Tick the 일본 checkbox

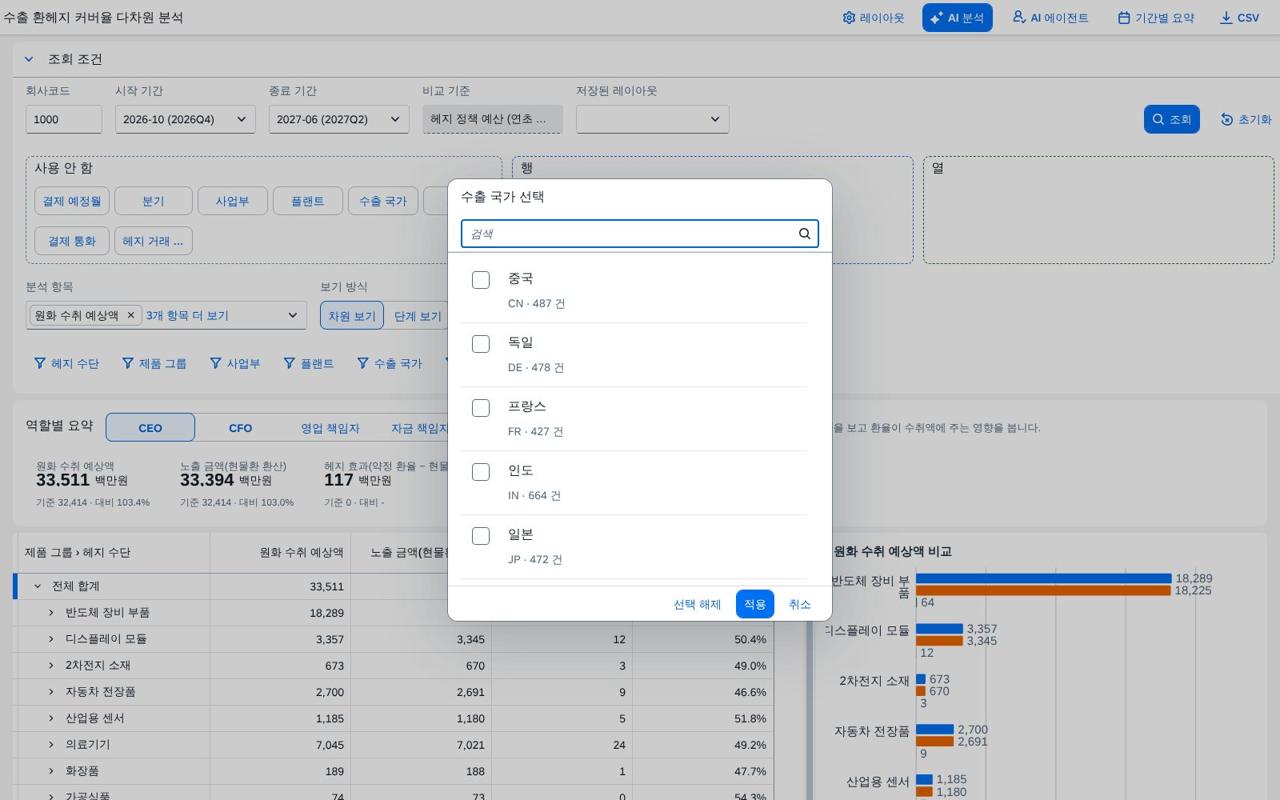tap(481, 536)
